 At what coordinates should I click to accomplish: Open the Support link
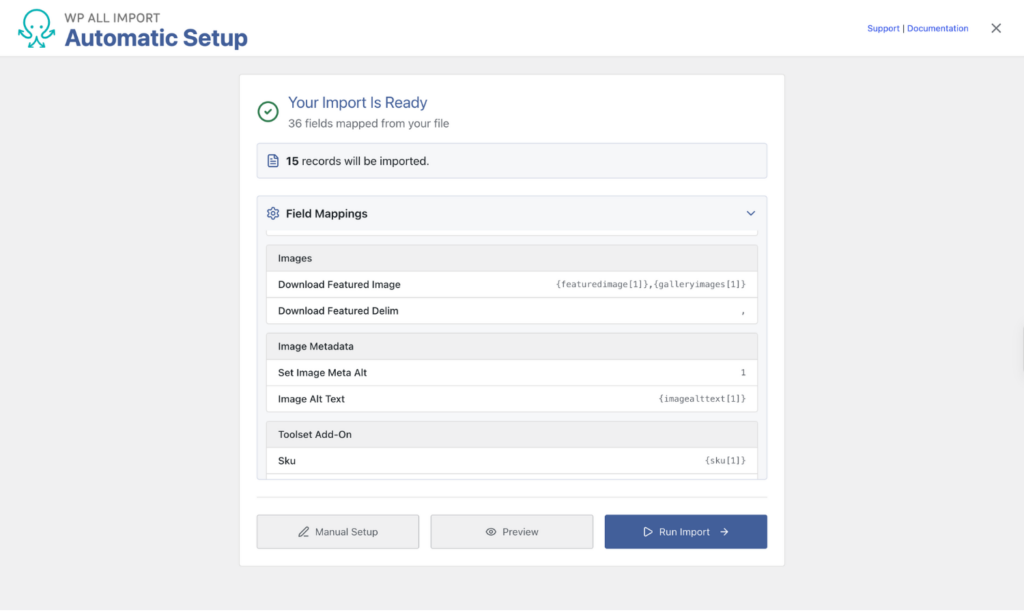(883, 28)
